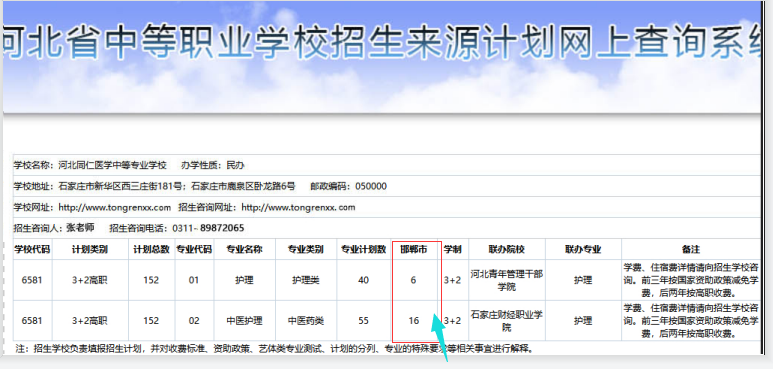Select the 中医药类 category cell

pyautogui.click(x=306, y=320)
